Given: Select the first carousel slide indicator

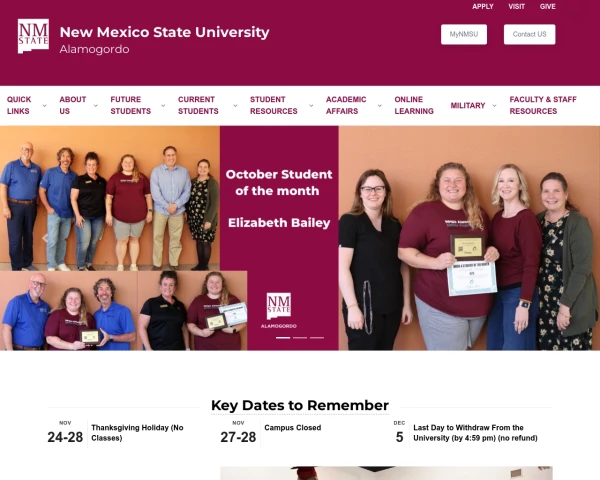Looking at the screenshot, I should click(283, 338).
